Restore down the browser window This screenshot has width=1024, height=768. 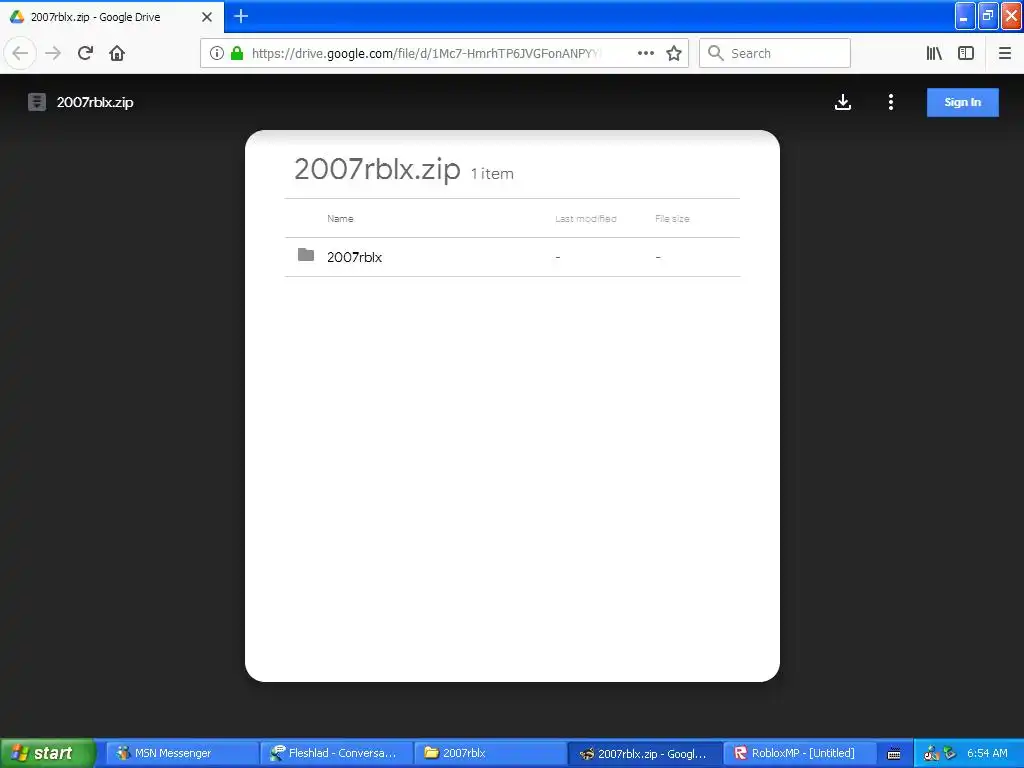[988, 16]
